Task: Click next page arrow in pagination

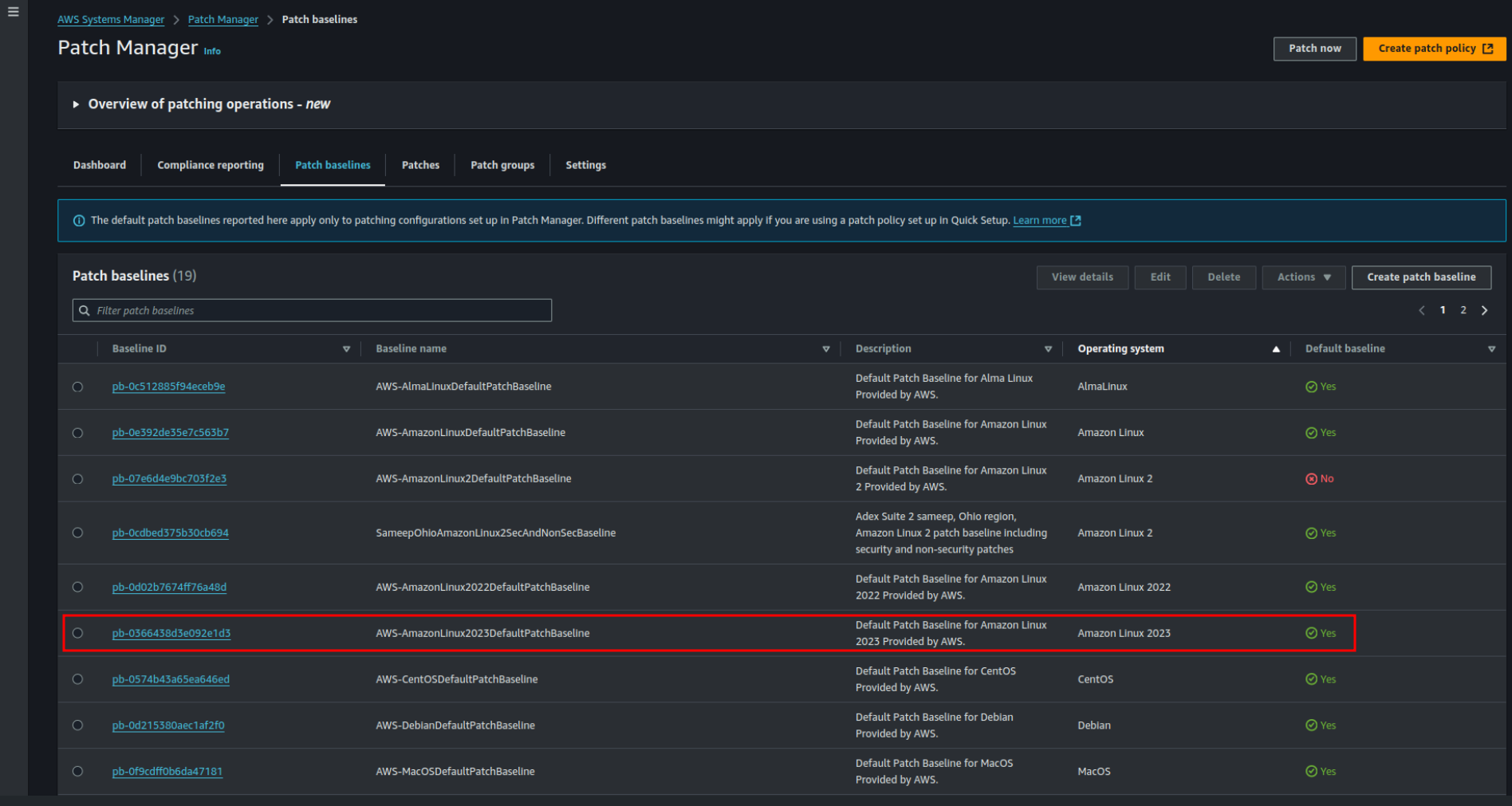Action: coord(1484,310)
